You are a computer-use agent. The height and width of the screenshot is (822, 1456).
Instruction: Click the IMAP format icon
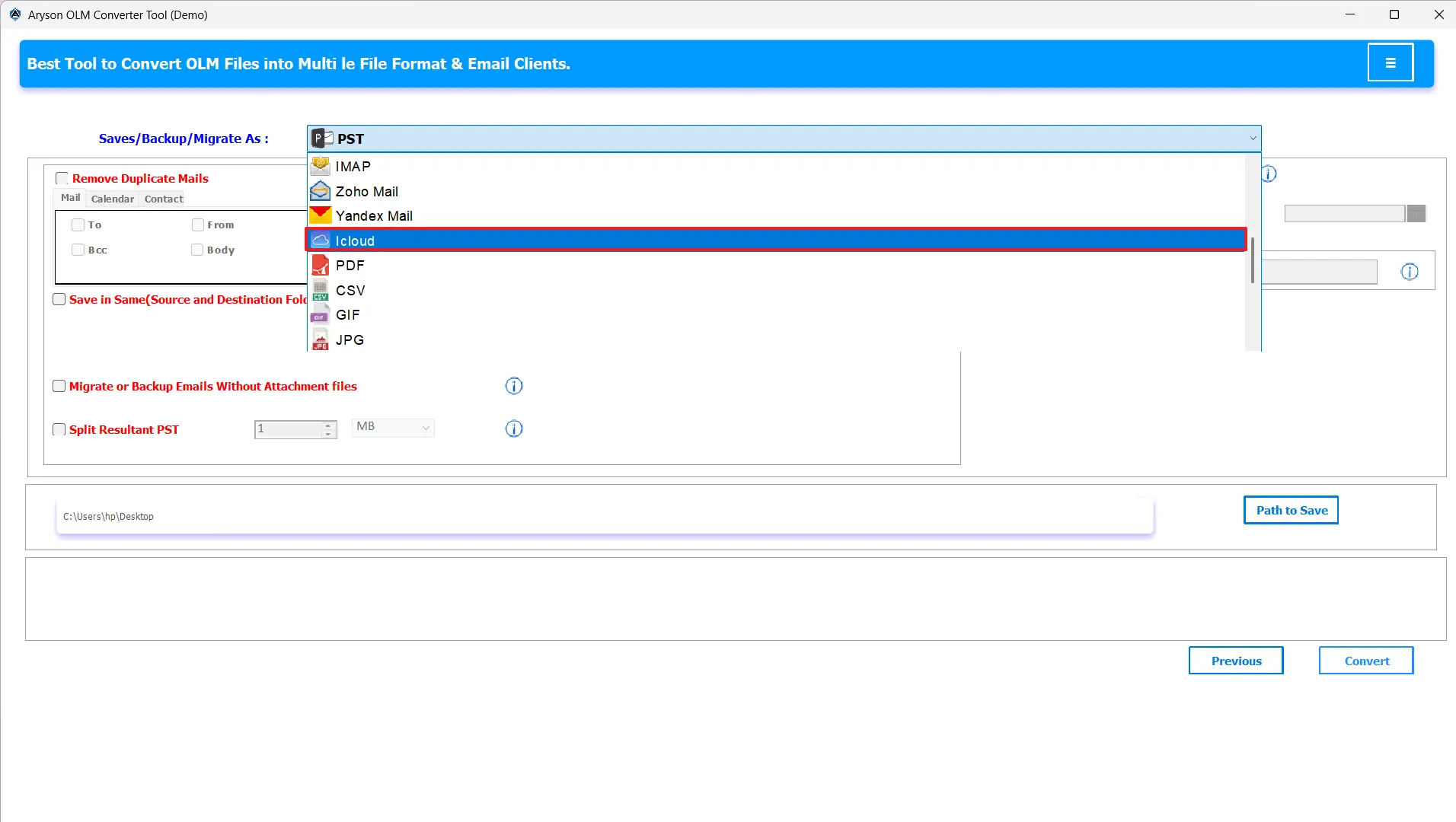(321, 165)
